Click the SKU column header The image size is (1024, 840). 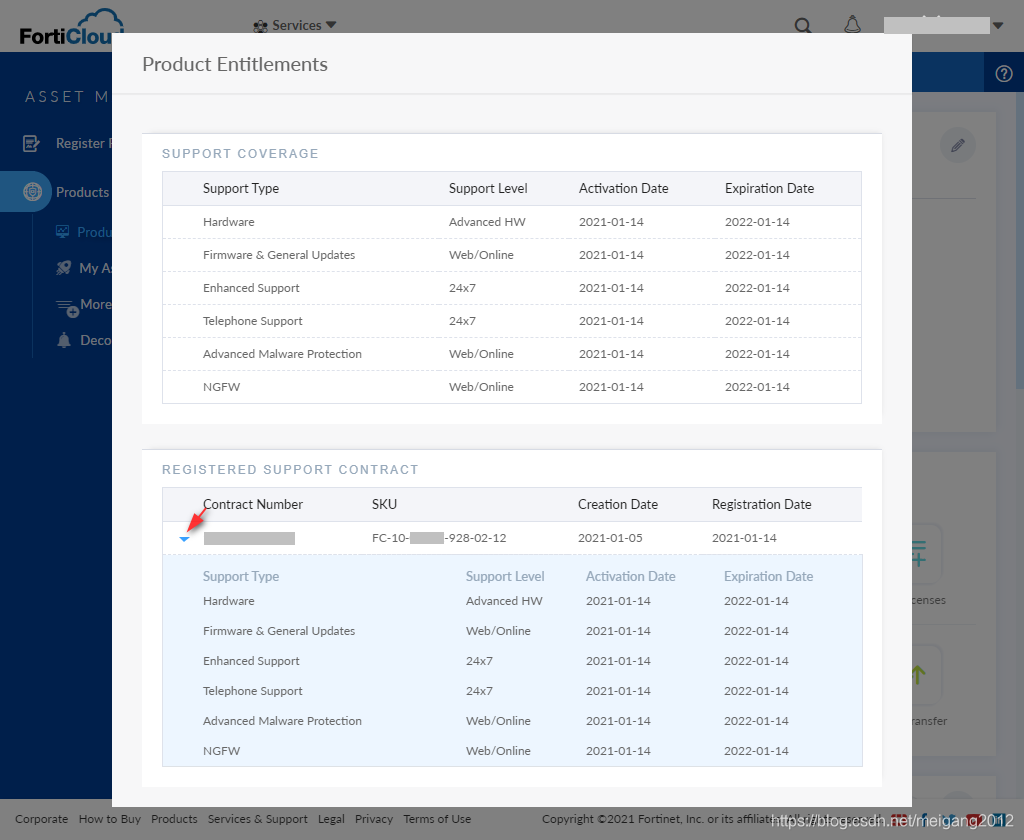[384, 504]
